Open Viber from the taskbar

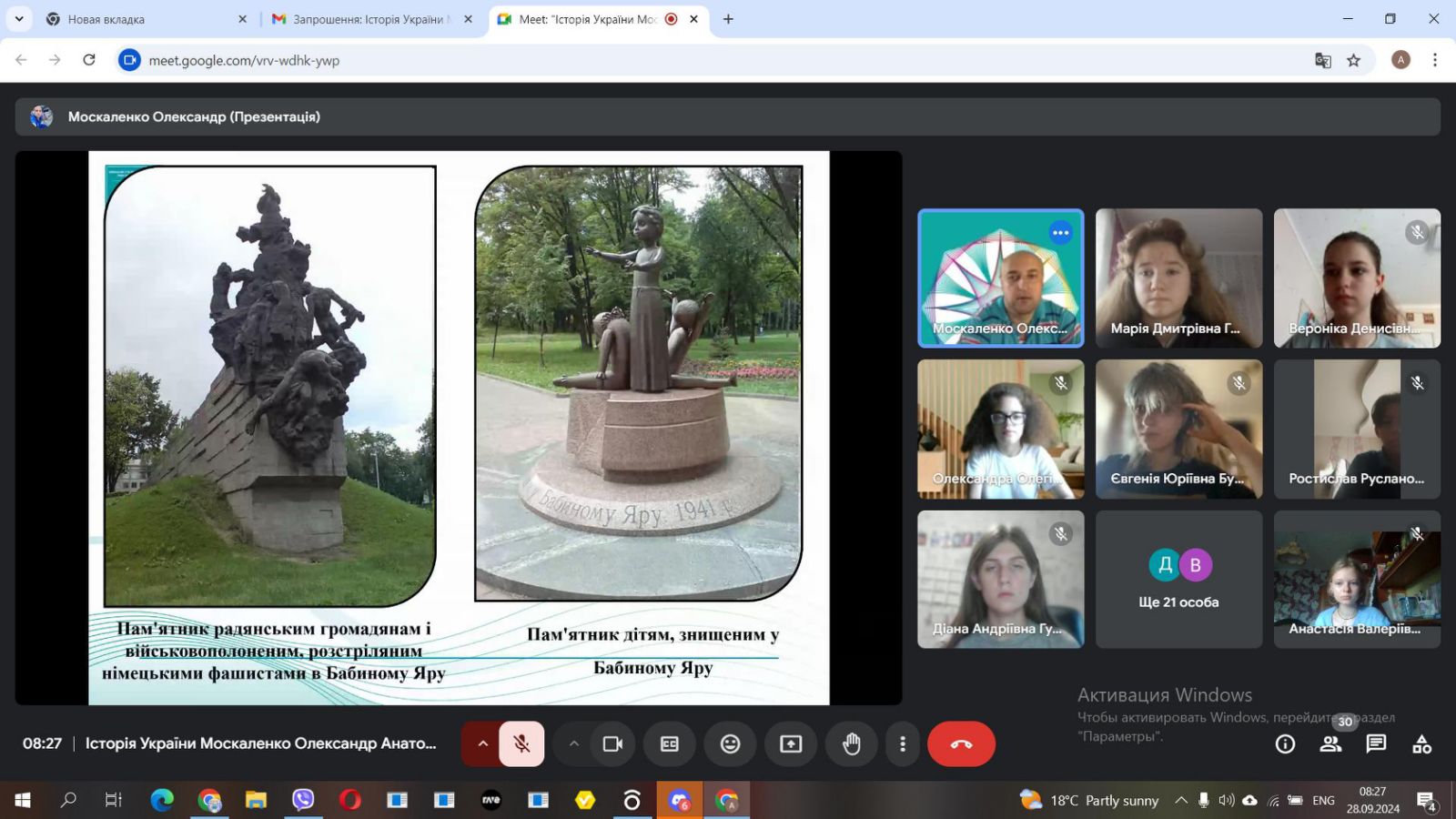303,800
